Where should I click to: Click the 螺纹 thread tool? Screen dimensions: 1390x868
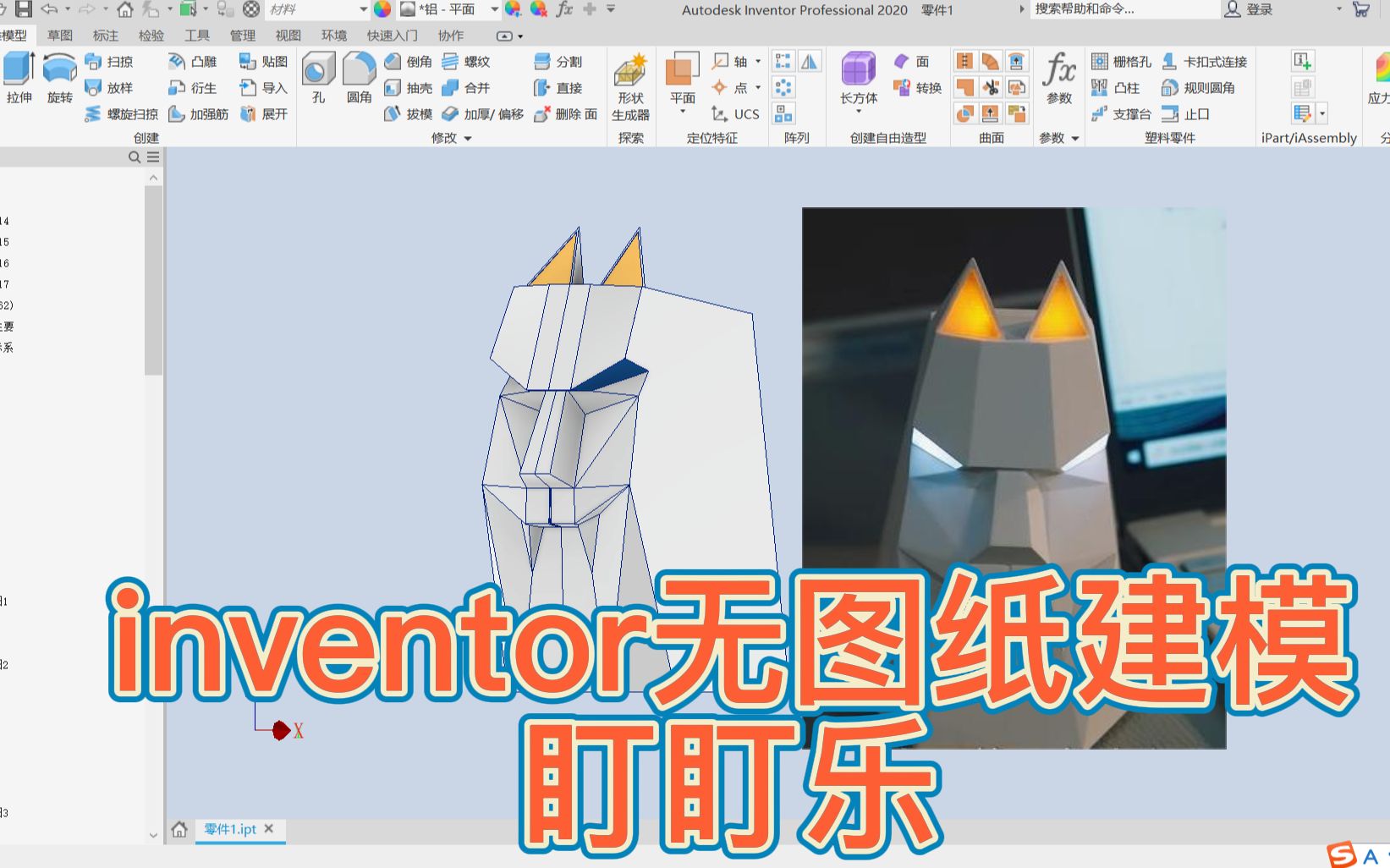click(466, 62)
